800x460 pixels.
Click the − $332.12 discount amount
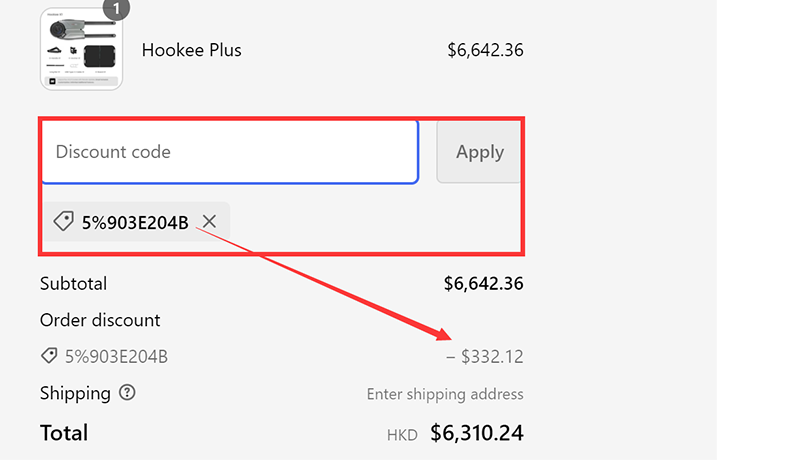(x=485, y=356)
